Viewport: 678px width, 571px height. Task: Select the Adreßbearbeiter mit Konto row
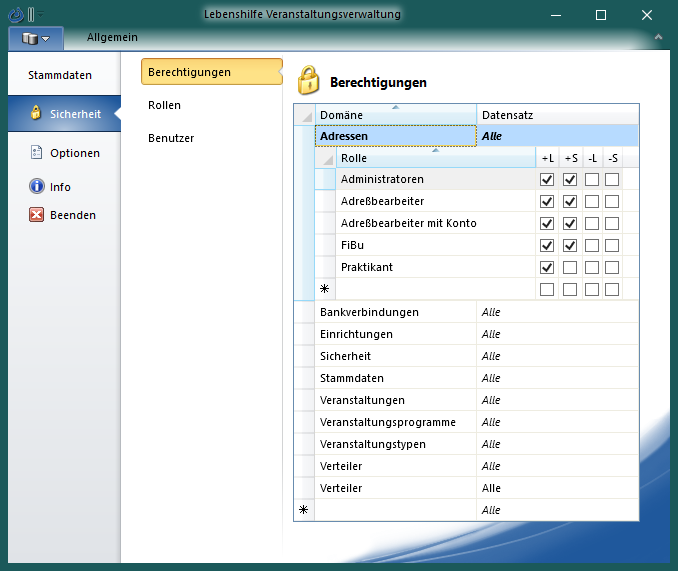pyautogui.click(x=436, y=223)
